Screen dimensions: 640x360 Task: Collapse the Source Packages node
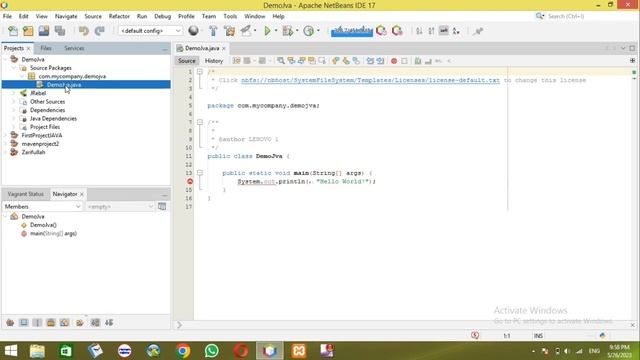14,68
